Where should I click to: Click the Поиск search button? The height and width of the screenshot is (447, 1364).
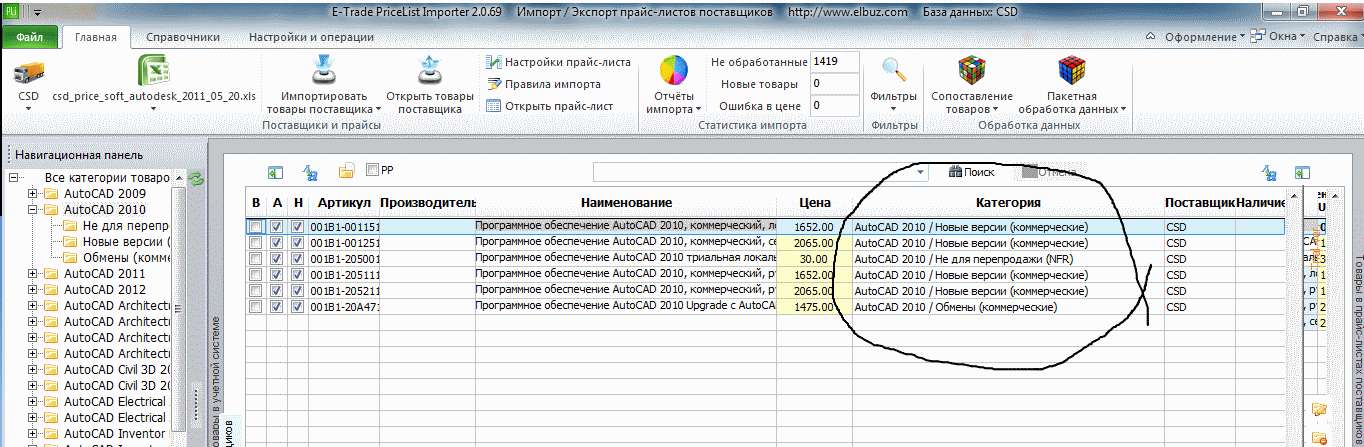pos(972,172)
